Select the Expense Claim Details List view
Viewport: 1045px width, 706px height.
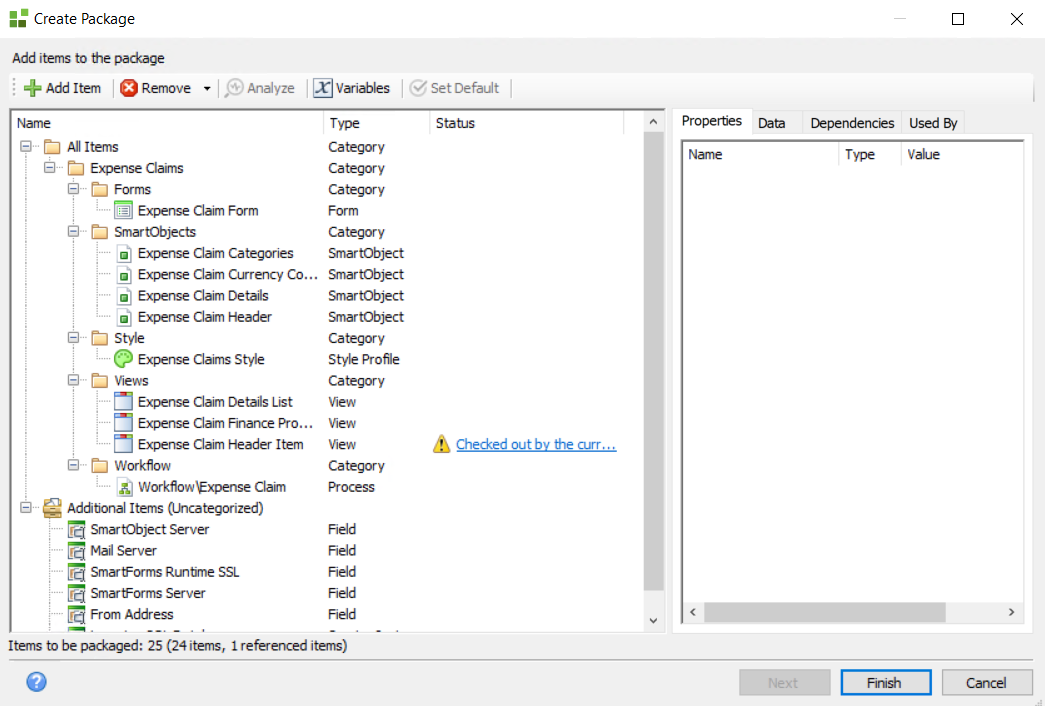pos(215,402)
